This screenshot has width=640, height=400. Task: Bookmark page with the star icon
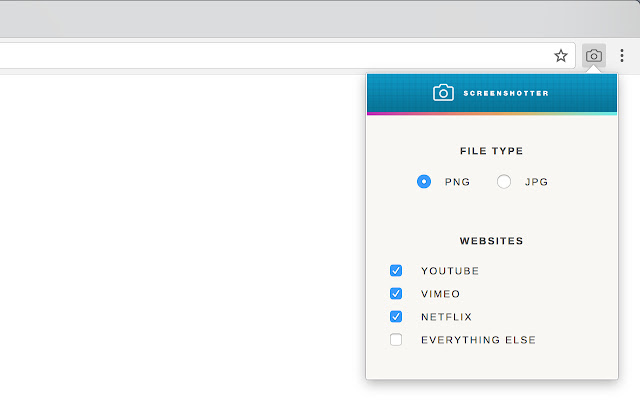[561, 56]
